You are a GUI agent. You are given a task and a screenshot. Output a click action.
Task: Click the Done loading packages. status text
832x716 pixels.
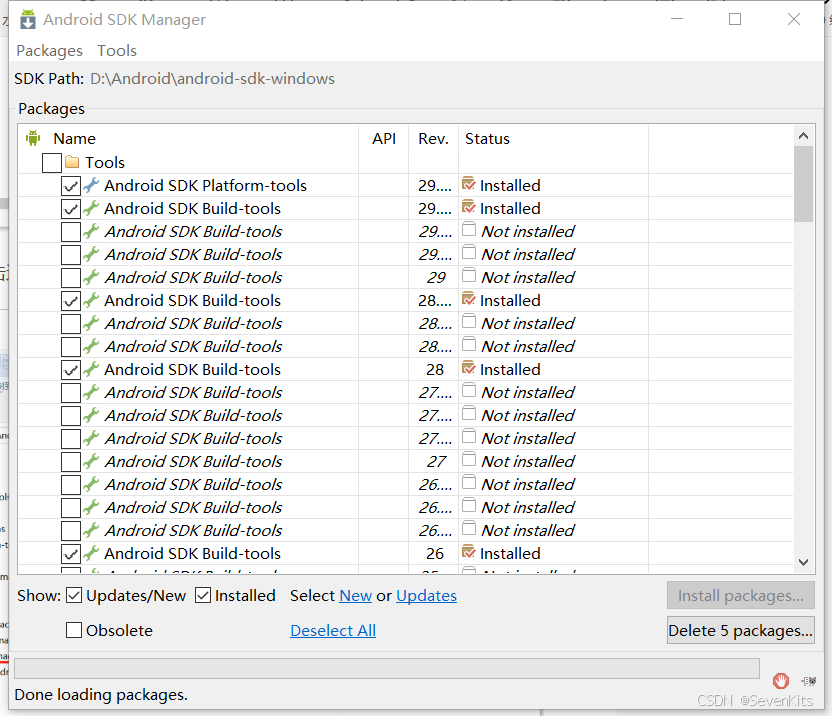[101, 694]
